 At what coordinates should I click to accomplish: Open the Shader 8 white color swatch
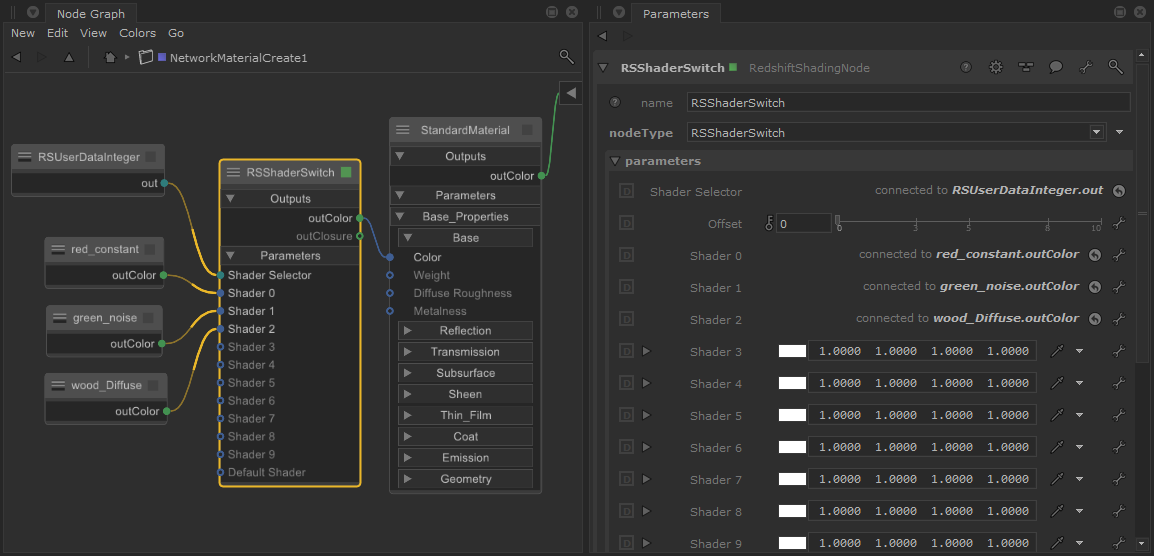[793, 511]
